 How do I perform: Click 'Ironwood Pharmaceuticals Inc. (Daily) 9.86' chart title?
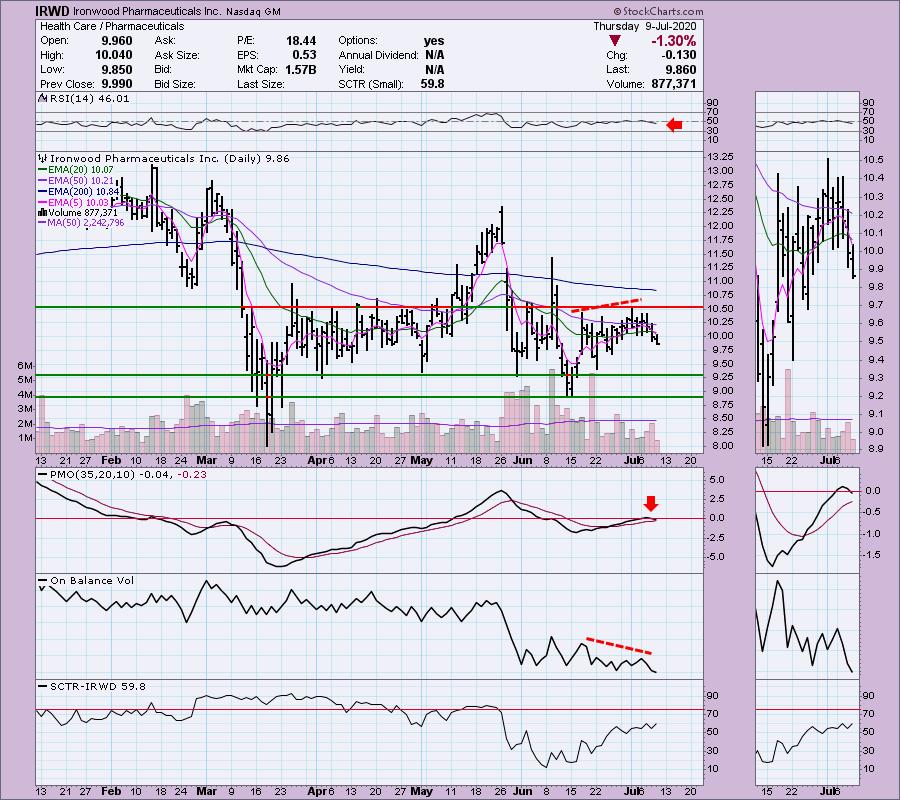(170, 158)
